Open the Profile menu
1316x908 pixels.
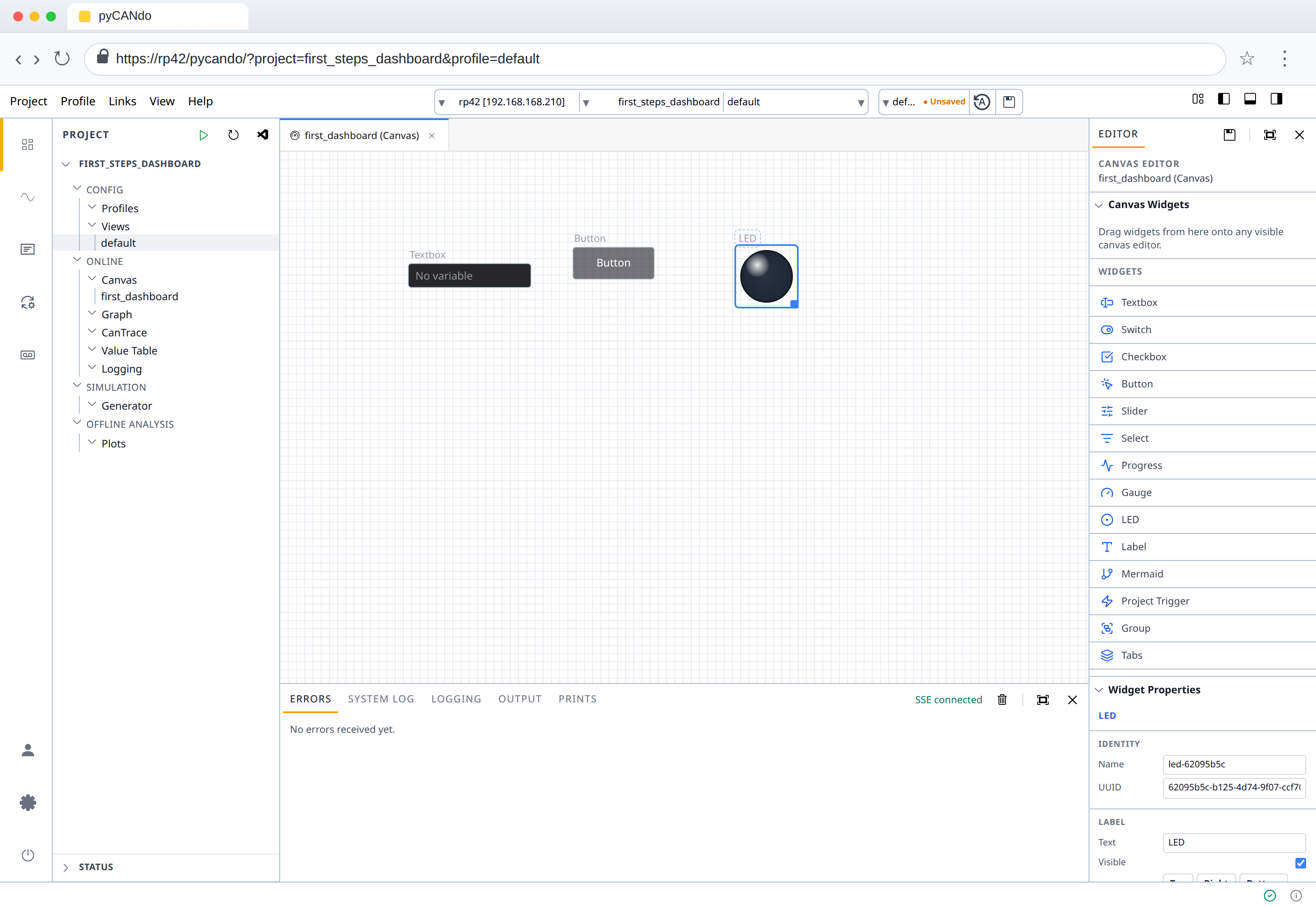point(78,101)
